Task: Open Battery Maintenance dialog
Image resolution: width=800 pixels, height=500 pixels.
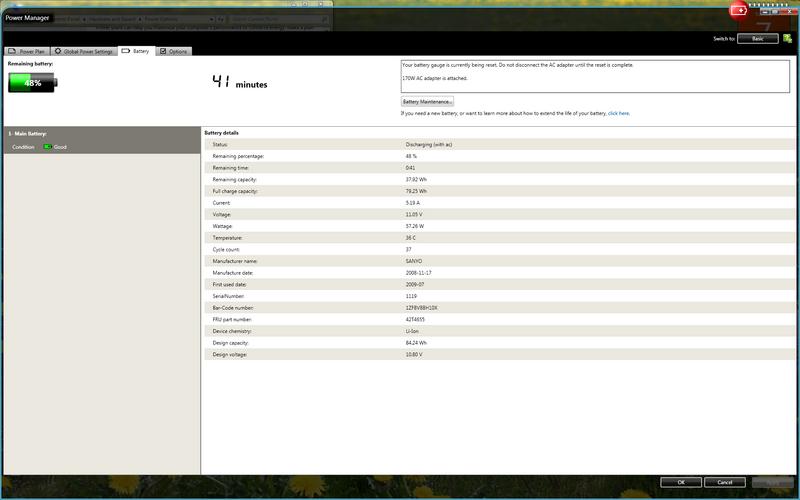Action: [427, 101]
